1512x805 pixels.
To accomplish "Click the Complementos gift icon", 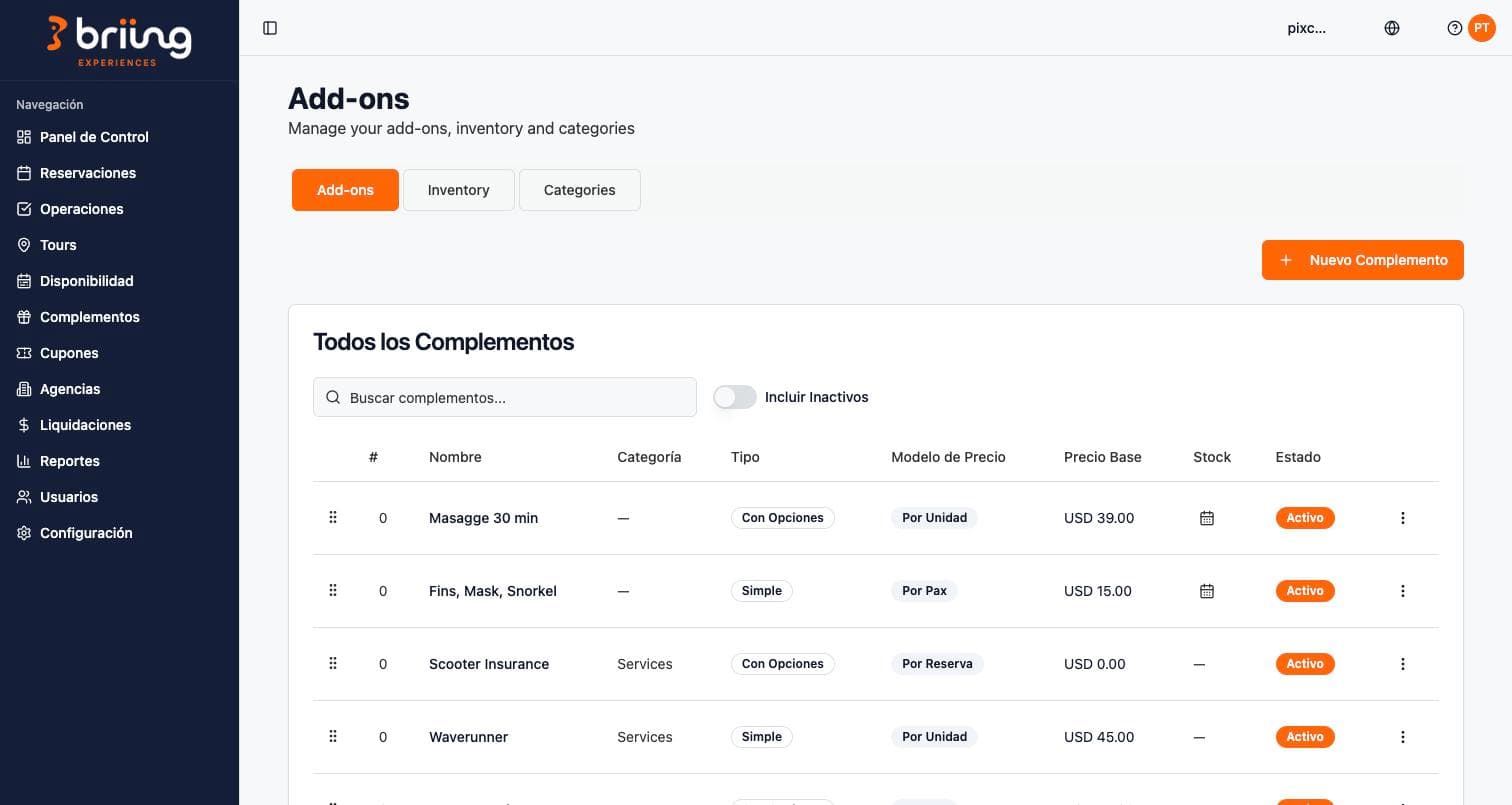I will (x=24, y=317).
